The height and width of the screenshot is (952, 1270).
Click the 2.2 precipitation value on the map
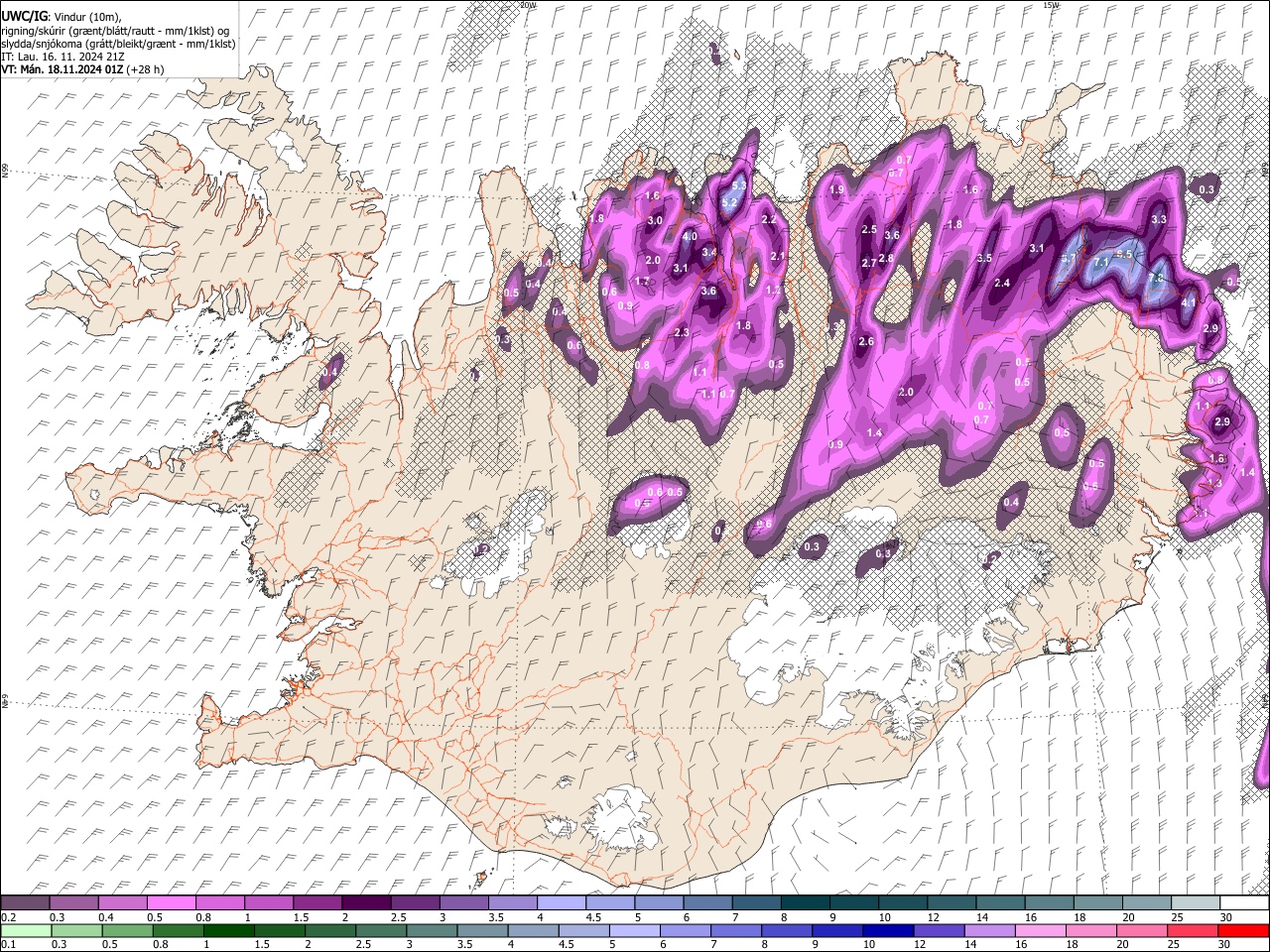coord(768,219)
